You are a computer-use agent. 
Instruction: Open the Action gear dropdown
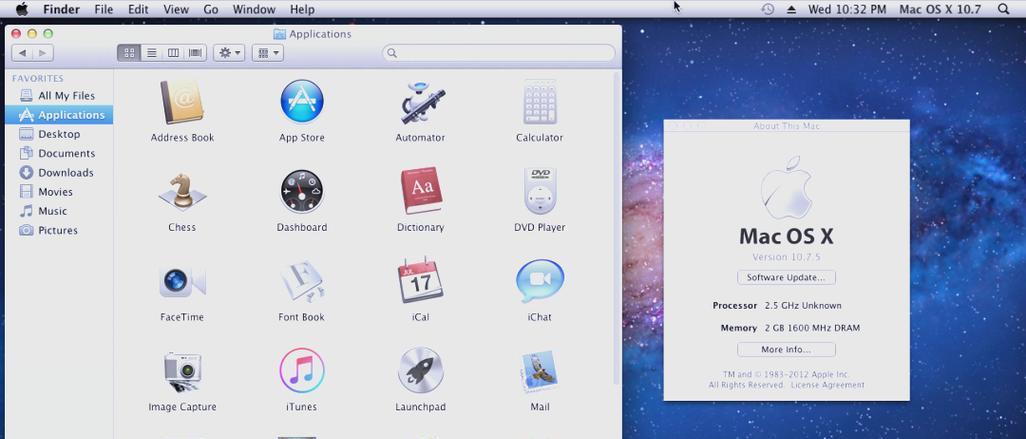click(229, 53)
